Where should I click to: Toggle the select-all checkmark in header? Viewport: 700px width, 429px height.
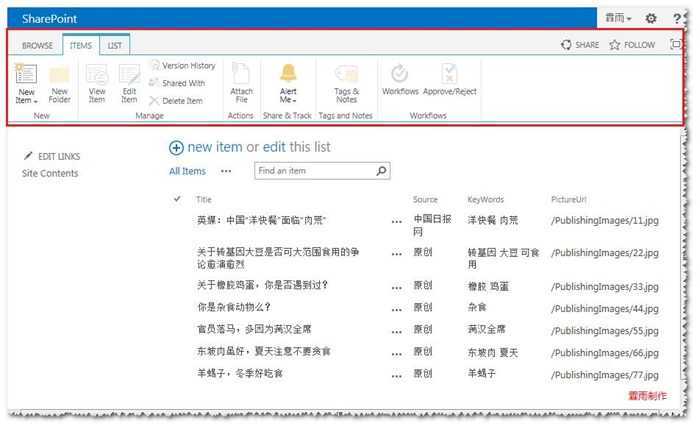(178, 199)
